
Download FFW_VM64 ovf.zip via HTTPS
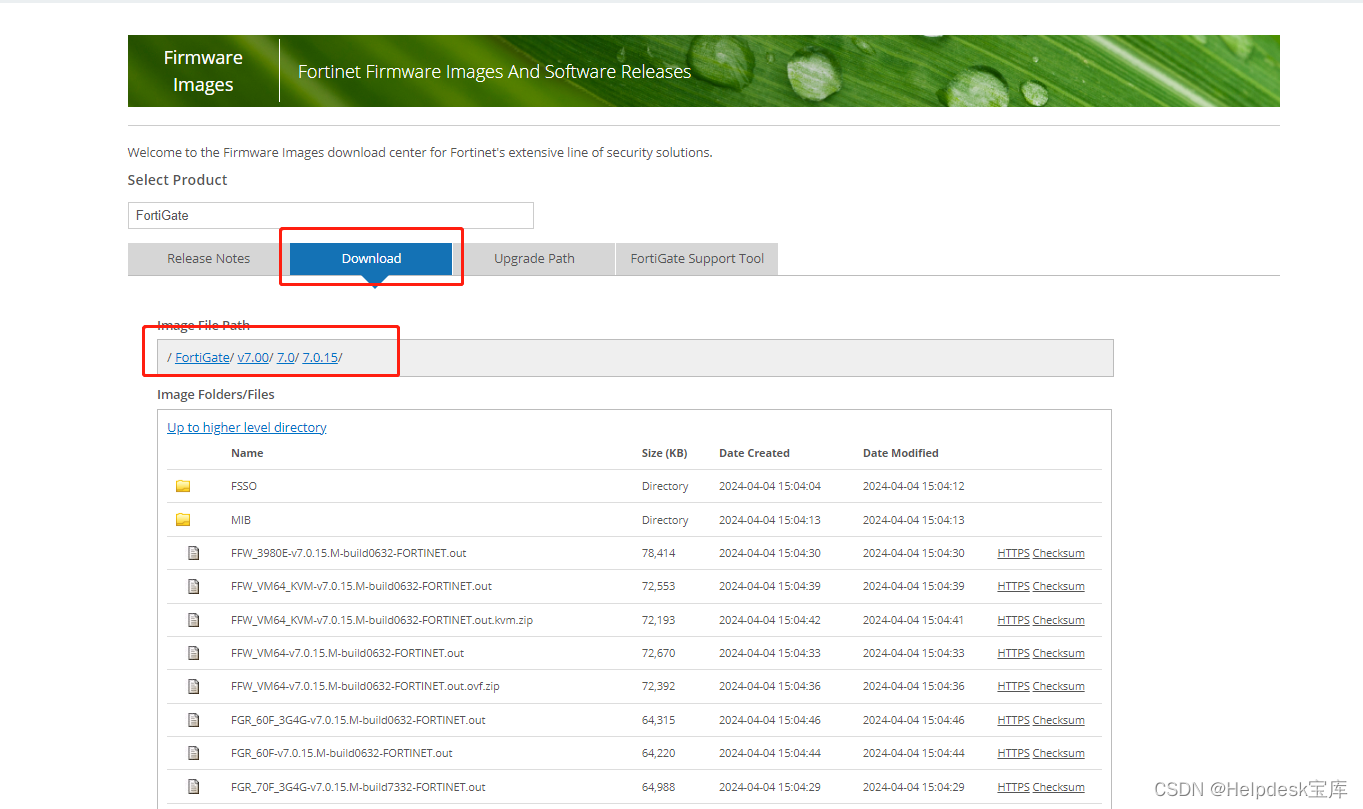(x=1013, y=686)
